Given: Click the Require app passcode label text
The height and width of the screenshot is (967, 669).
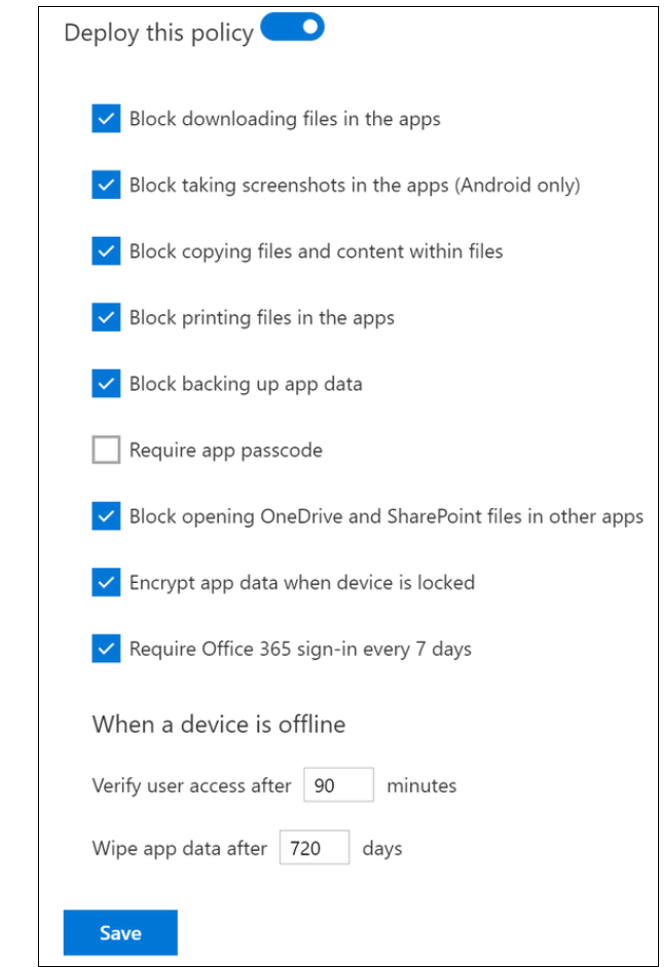Looking at the screenshot, I should (226, 451).
